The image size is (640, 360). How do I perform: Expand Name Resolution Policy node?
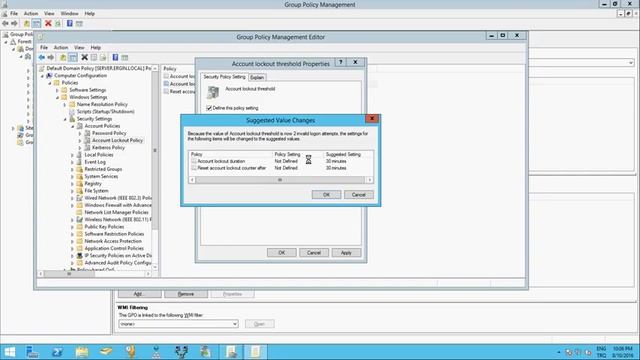[x=65, y=104]
